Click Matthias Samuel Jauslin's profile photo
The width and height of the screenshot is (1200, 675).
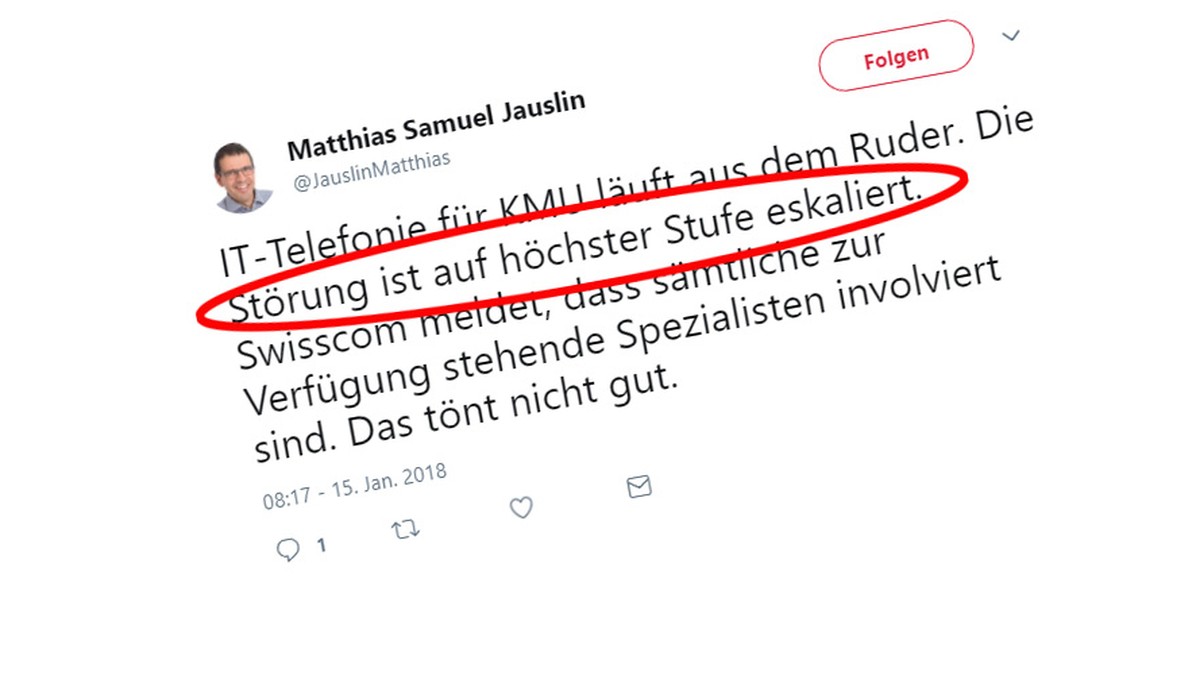point(243,177)
